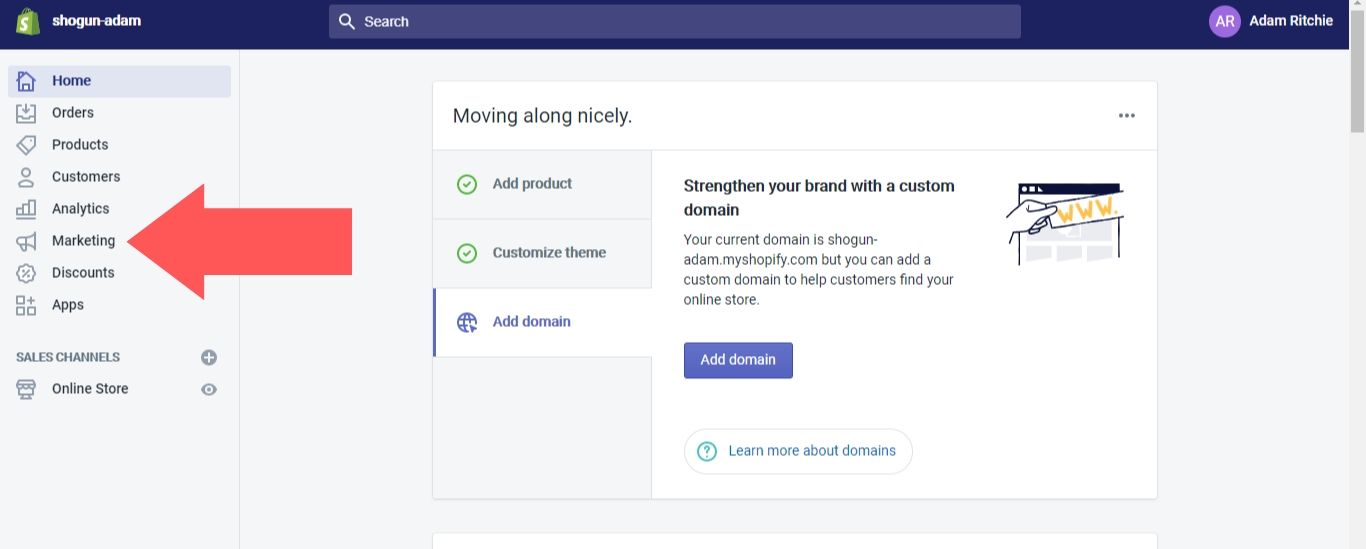This screenshot has width=1366, height=549.
Task: Add a sales channel with plus icon
Action: click(209, 357)
